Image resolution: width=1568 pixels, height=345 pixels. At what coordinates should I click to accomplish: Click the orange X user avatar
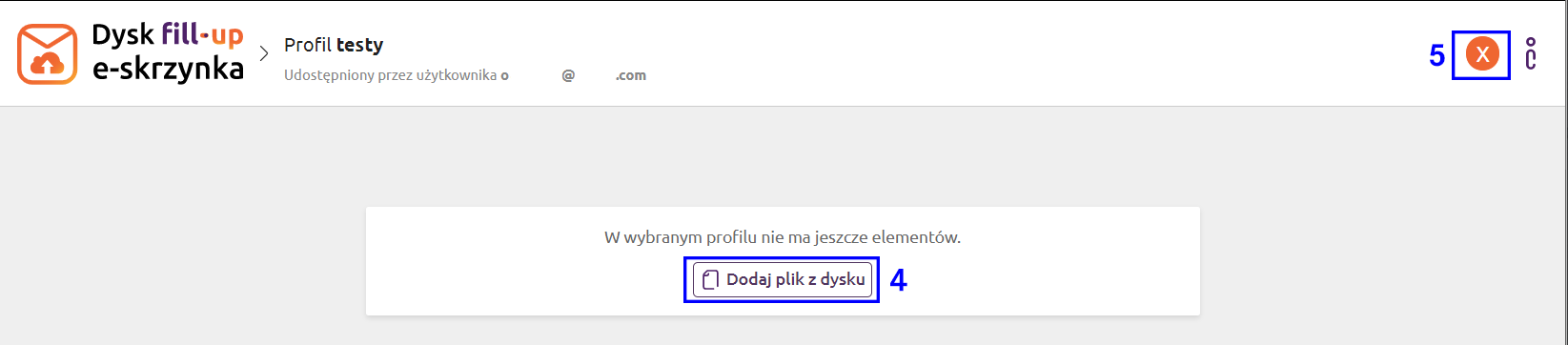click(x=1482, y=54)
